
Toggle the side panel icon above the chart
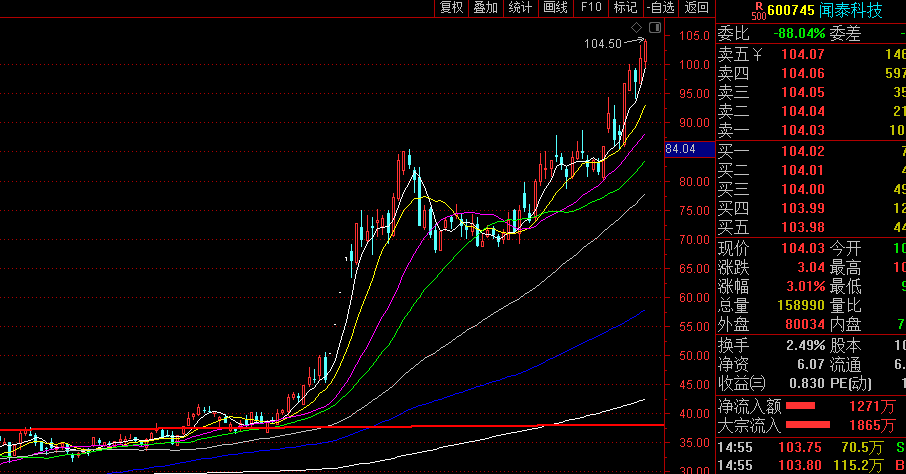click(655, 27)
